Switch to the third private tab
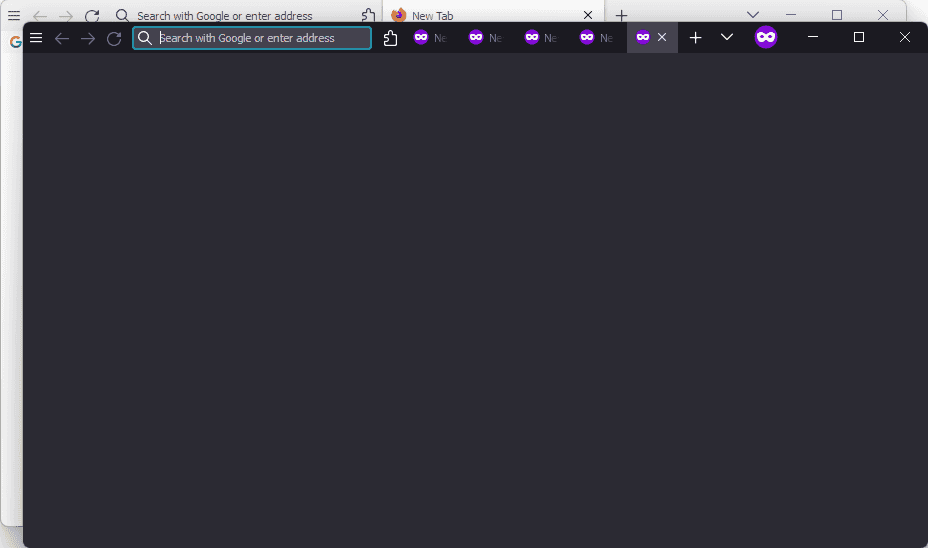The image size is (928, 548). tap(540, 37)
